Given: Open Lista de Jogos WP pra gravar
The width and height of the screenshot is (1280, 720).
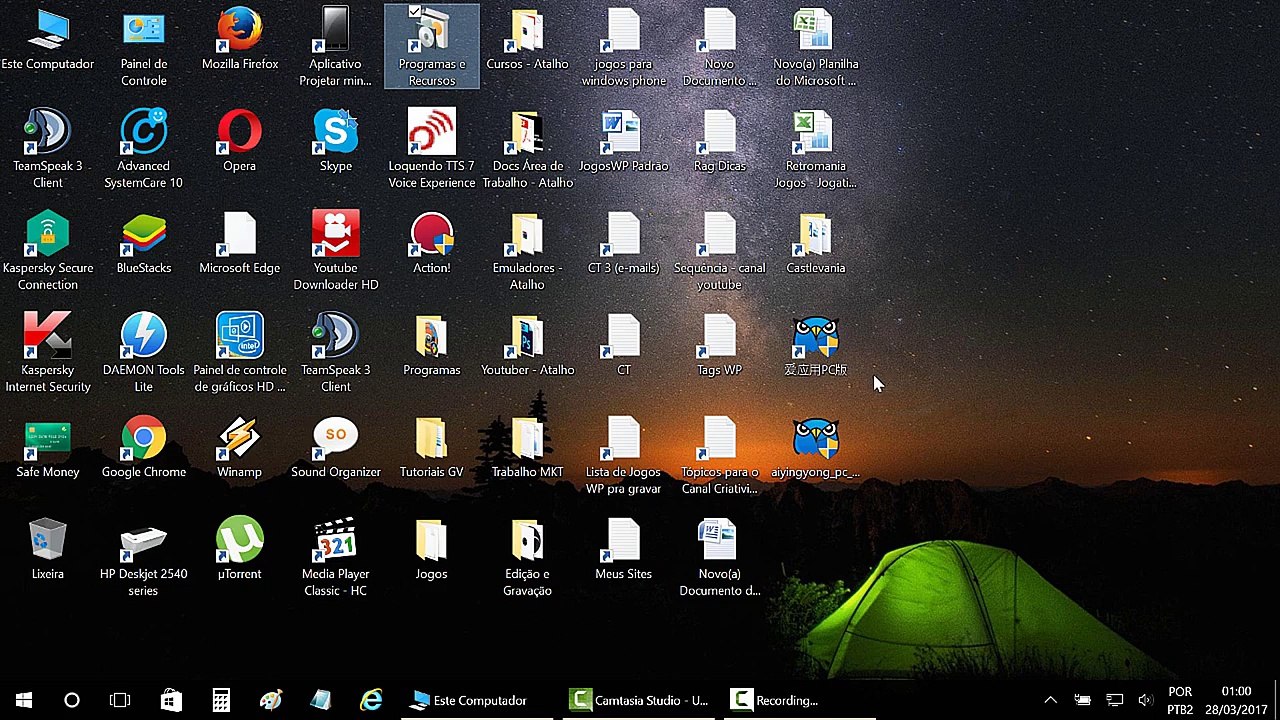Looking at the screenshot, I should 623,455.
